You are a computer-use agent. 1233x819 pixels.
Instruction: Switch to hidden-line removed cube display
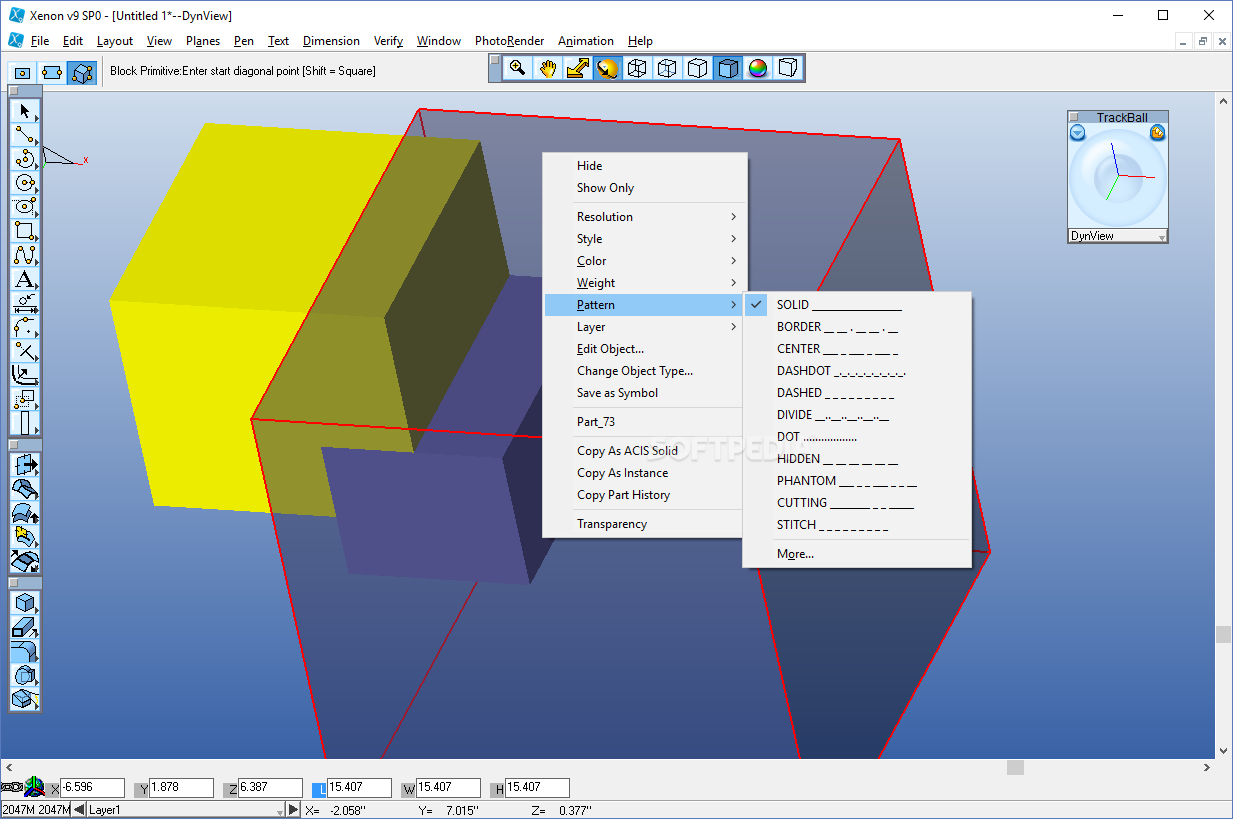(698, 68)
